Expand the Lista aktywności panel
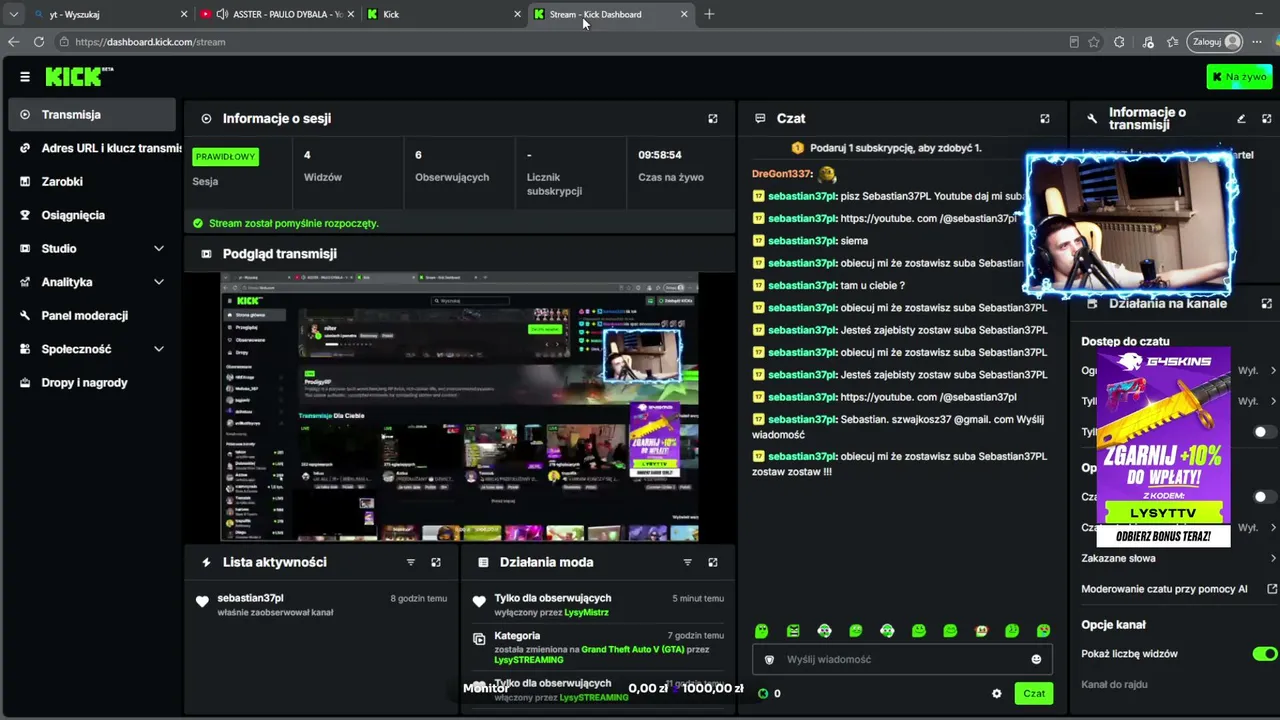The width and height of the screenshot is (1280, 720). (436, 562)
